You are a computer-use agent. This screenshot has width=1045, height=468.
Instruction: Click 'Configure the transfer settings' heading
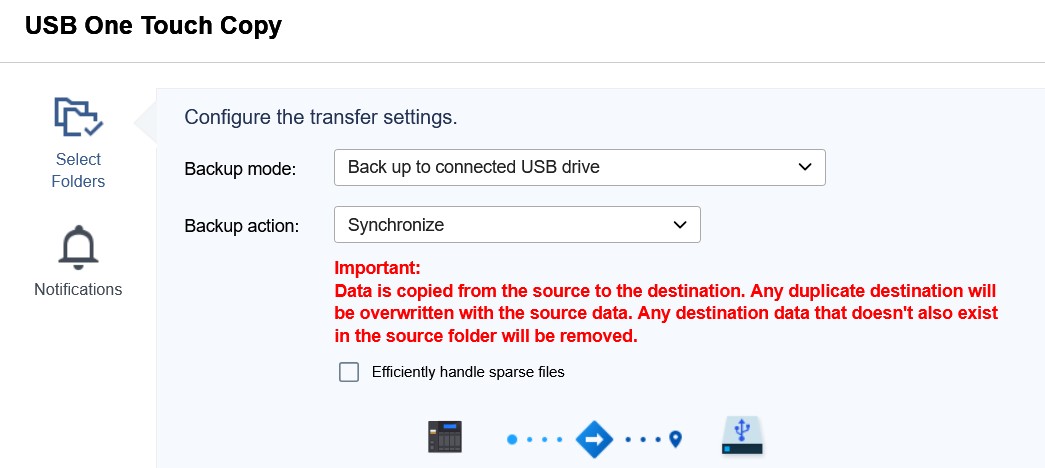[320, 117]
